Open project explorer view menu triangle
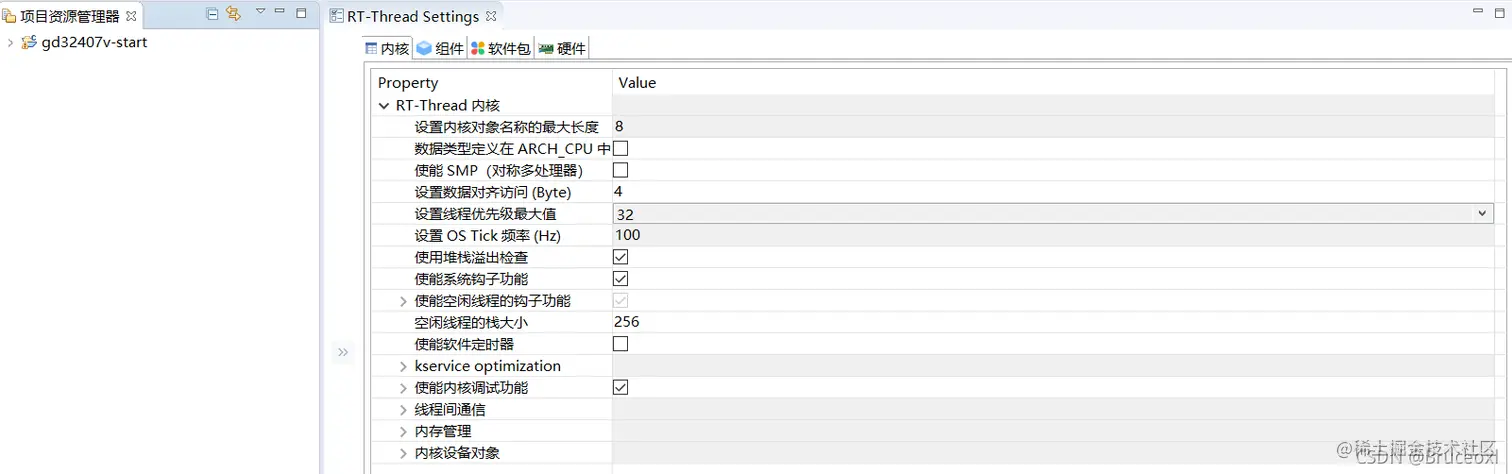Image resolution: width=1512 pixels, height=474 pixels. point(260,12)
